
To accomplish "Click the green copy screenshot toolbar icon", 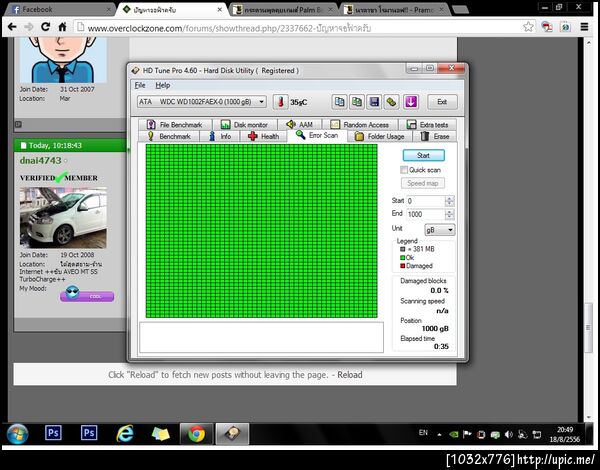I will click(x=357, y=102).
